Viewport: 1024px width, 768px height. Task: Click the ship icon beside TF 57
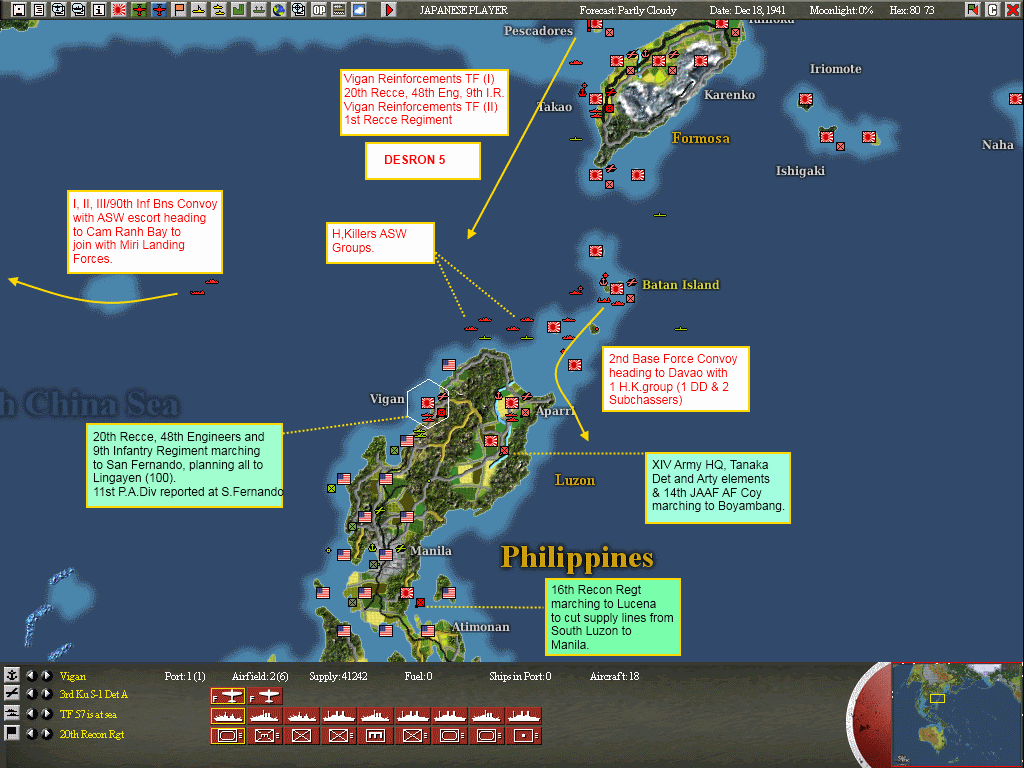[12, 714]
